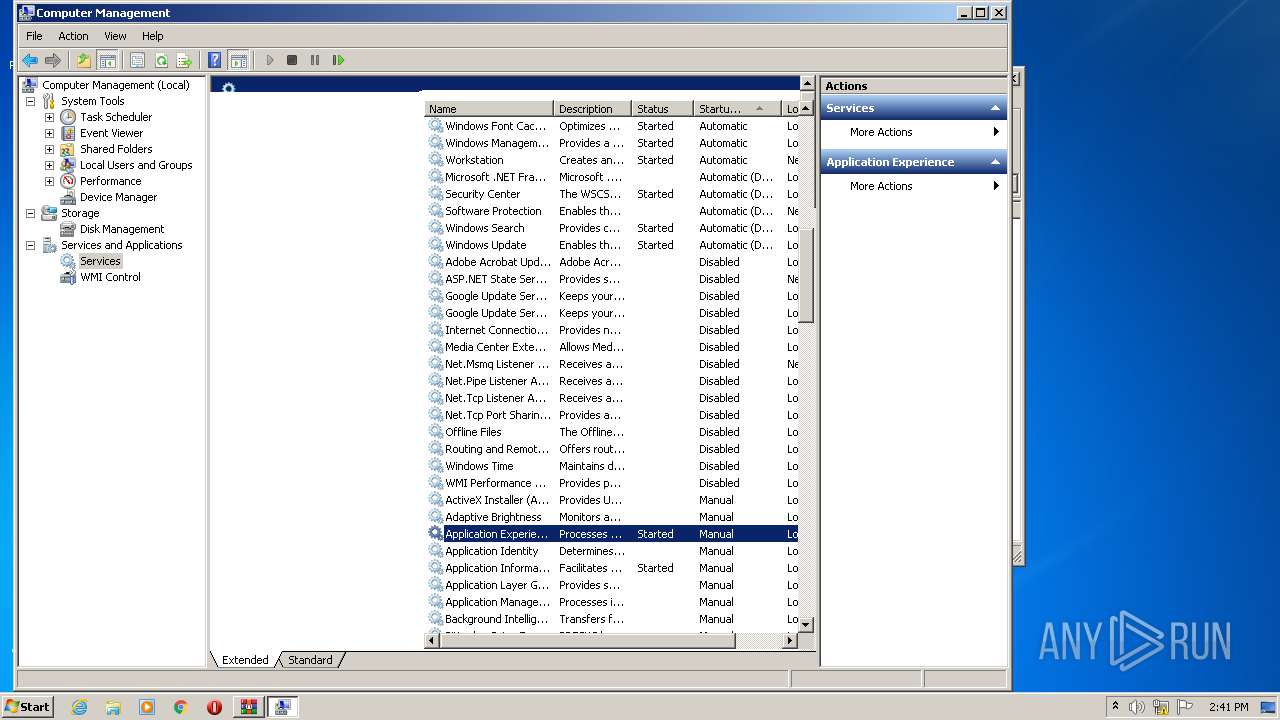Viewport: 1280px width, 720px height.
Task: Click the Export List toolbar icon
Action: pos(183,60)
